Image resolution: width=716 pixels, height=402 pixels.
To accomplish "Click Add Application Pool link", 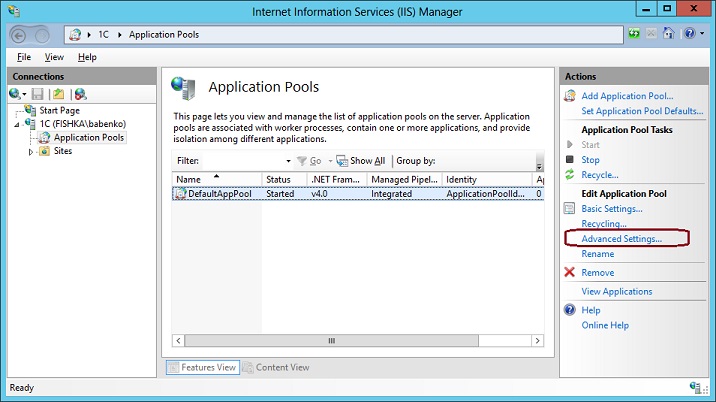I will point(627,96).
